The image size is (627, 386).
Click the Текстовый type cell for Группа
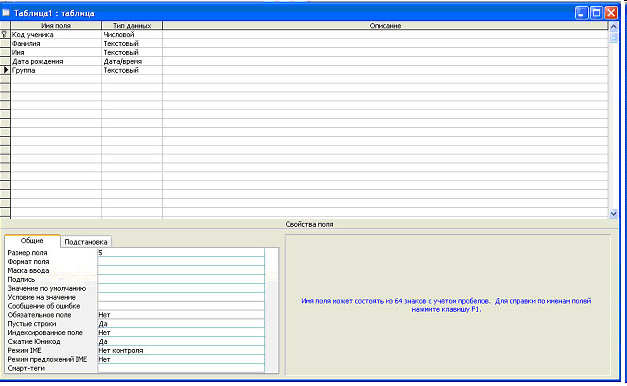[x=132, y=70]
